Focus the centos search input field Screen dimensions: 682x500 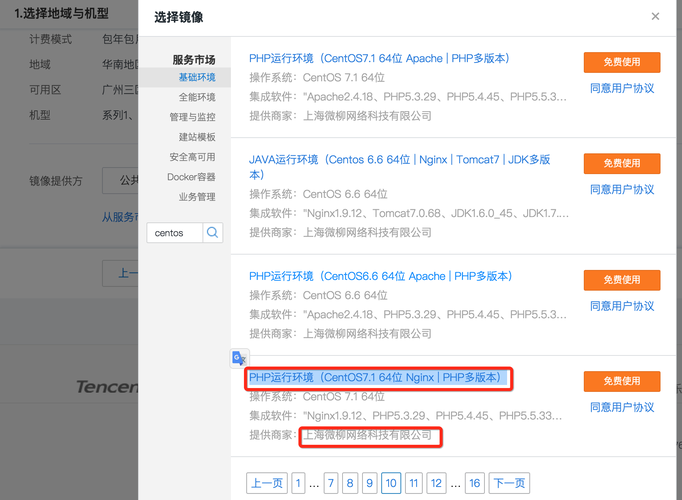coord(175,233)
